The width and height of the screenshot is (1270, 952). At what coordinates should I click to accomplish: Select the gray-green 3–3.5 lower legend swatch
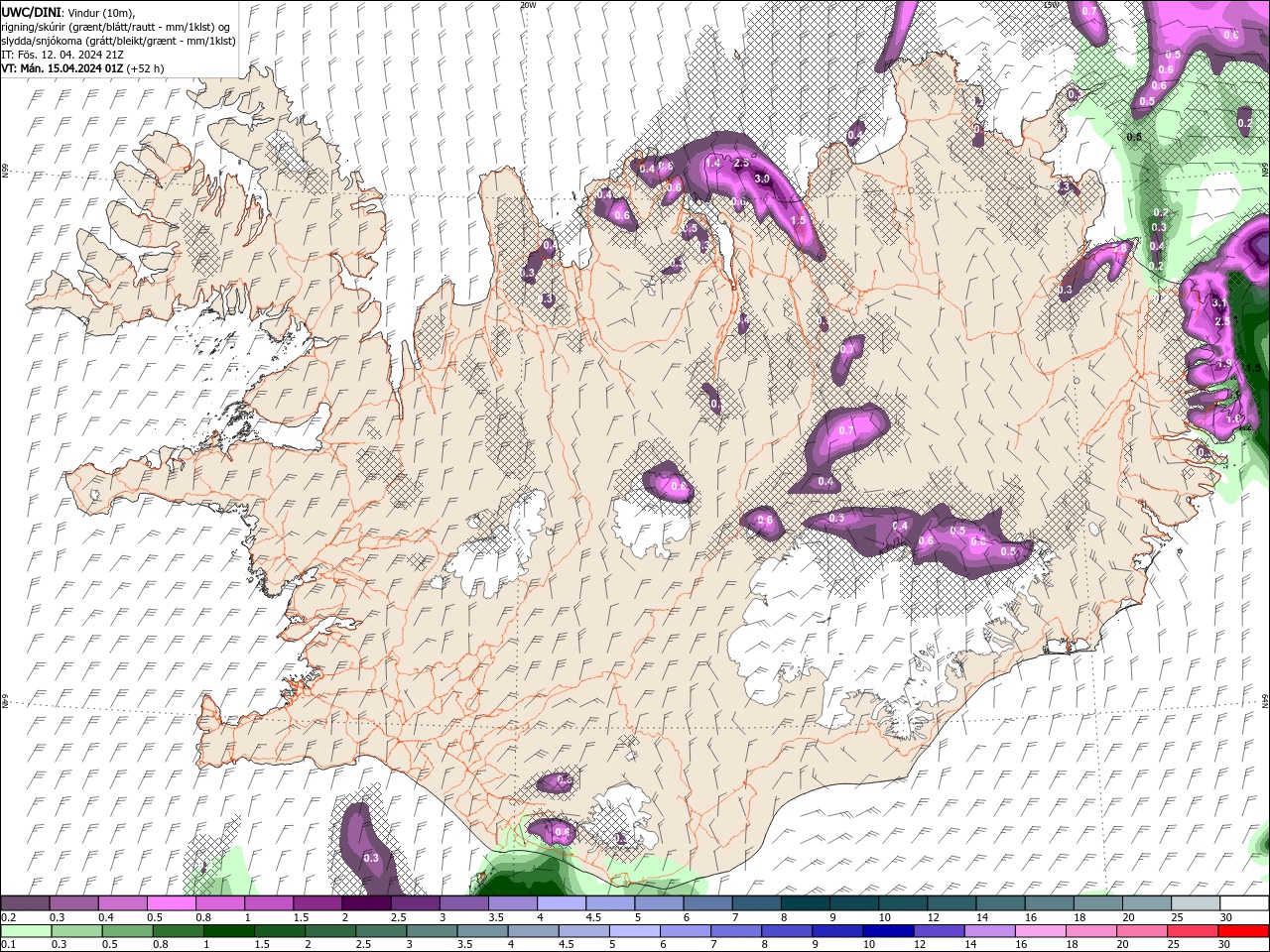pos(433,931)
